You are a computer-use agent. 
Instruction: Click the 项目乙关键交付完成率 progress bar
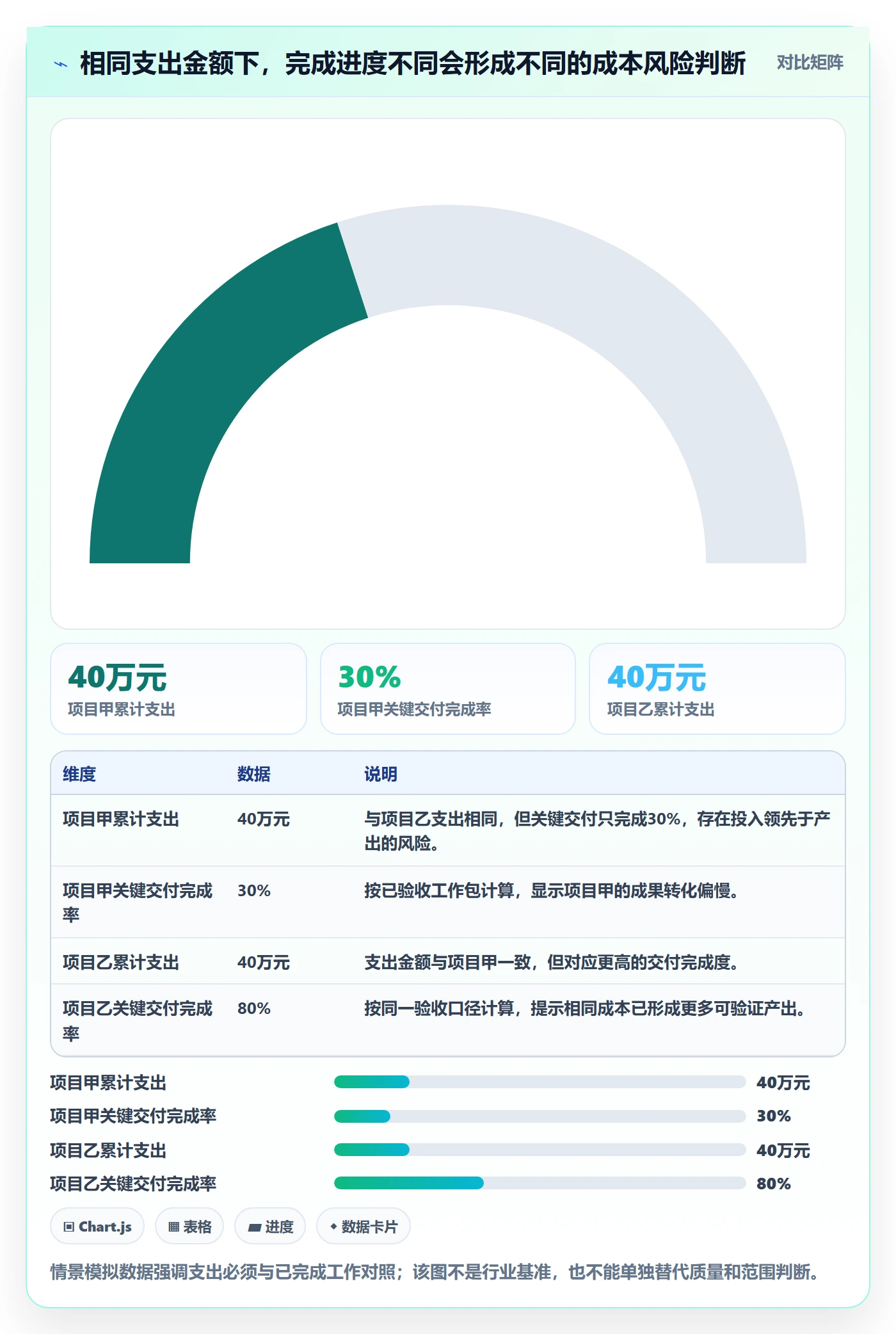(540, 1183)
